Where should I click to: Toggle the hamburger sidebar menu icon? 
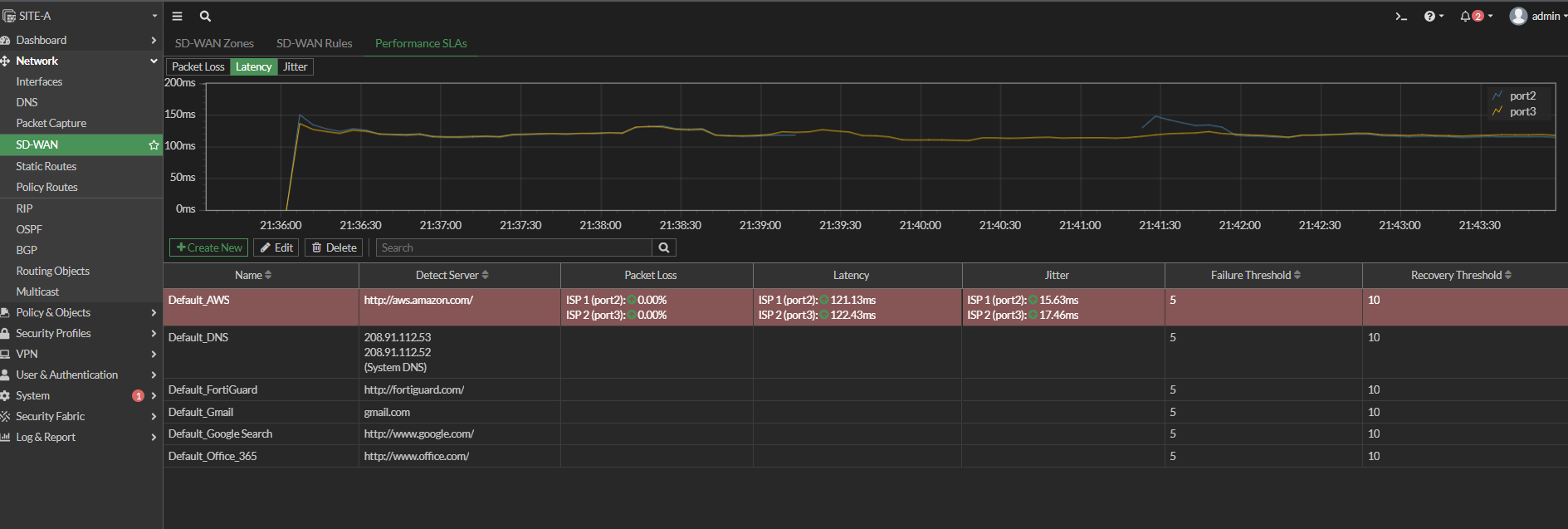coord(177,17)
